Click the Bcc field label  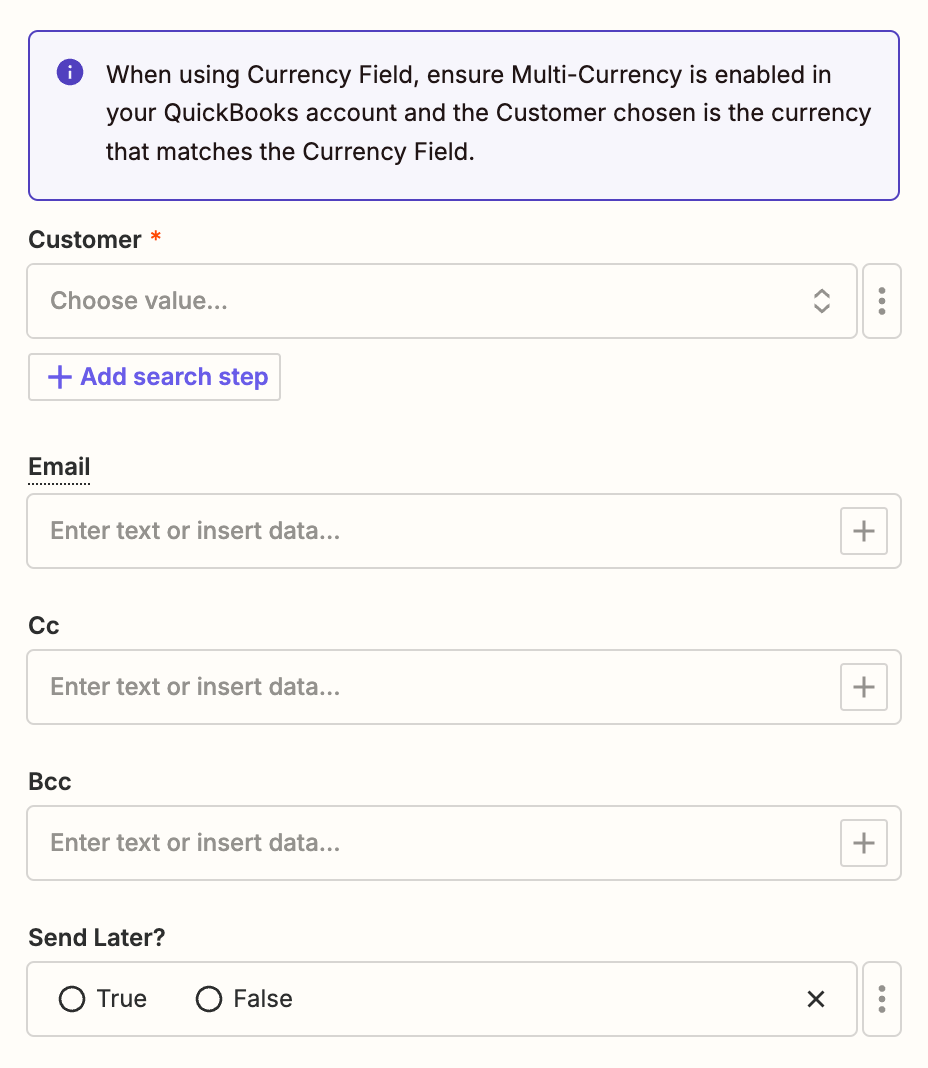(x=50, y=782)
